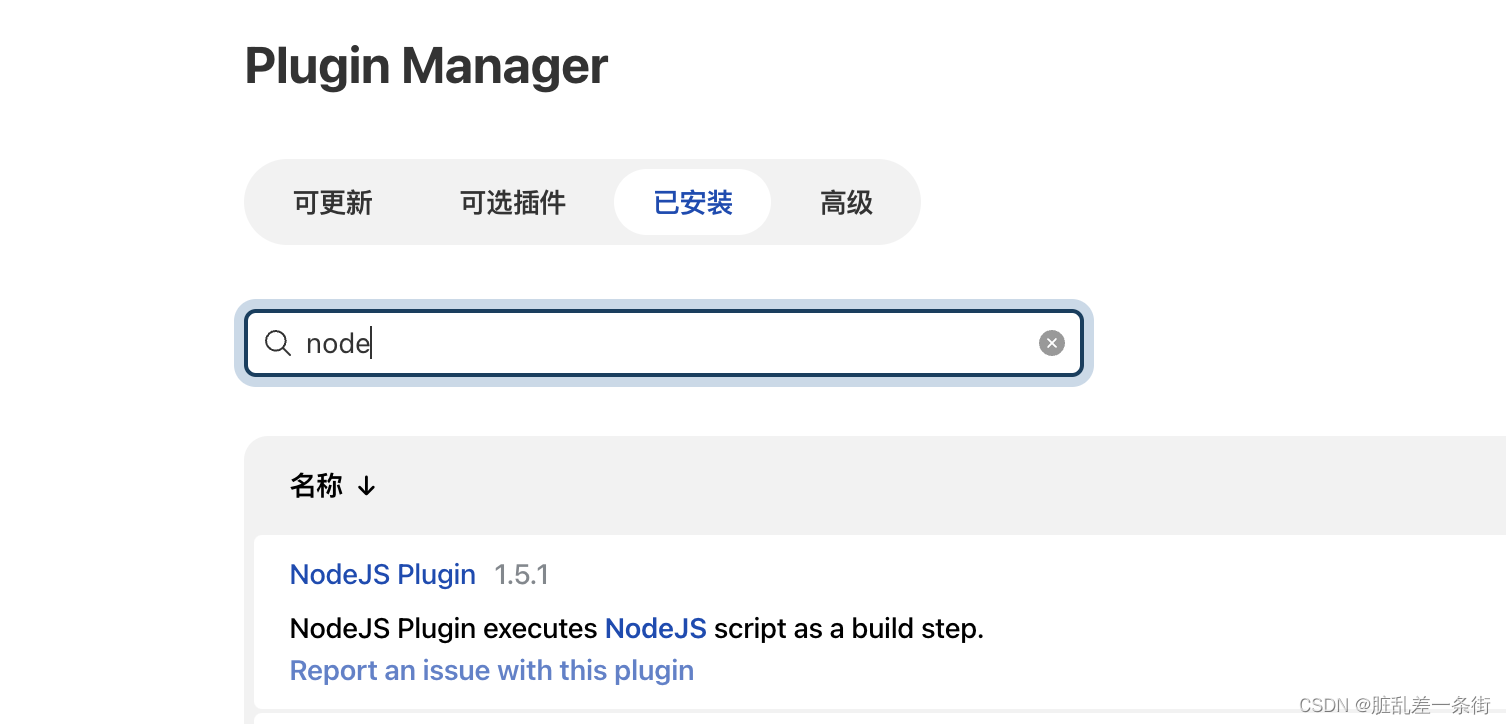Select the 已安装 tab
Image resolution: width=1506 pixels, height=724 pixels.
click(693, 203)
